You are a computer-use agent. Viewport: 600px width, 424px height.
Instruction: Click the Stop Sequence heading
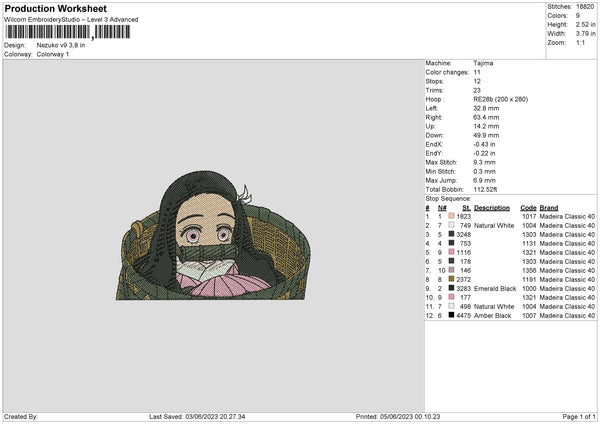pos(449,199)
